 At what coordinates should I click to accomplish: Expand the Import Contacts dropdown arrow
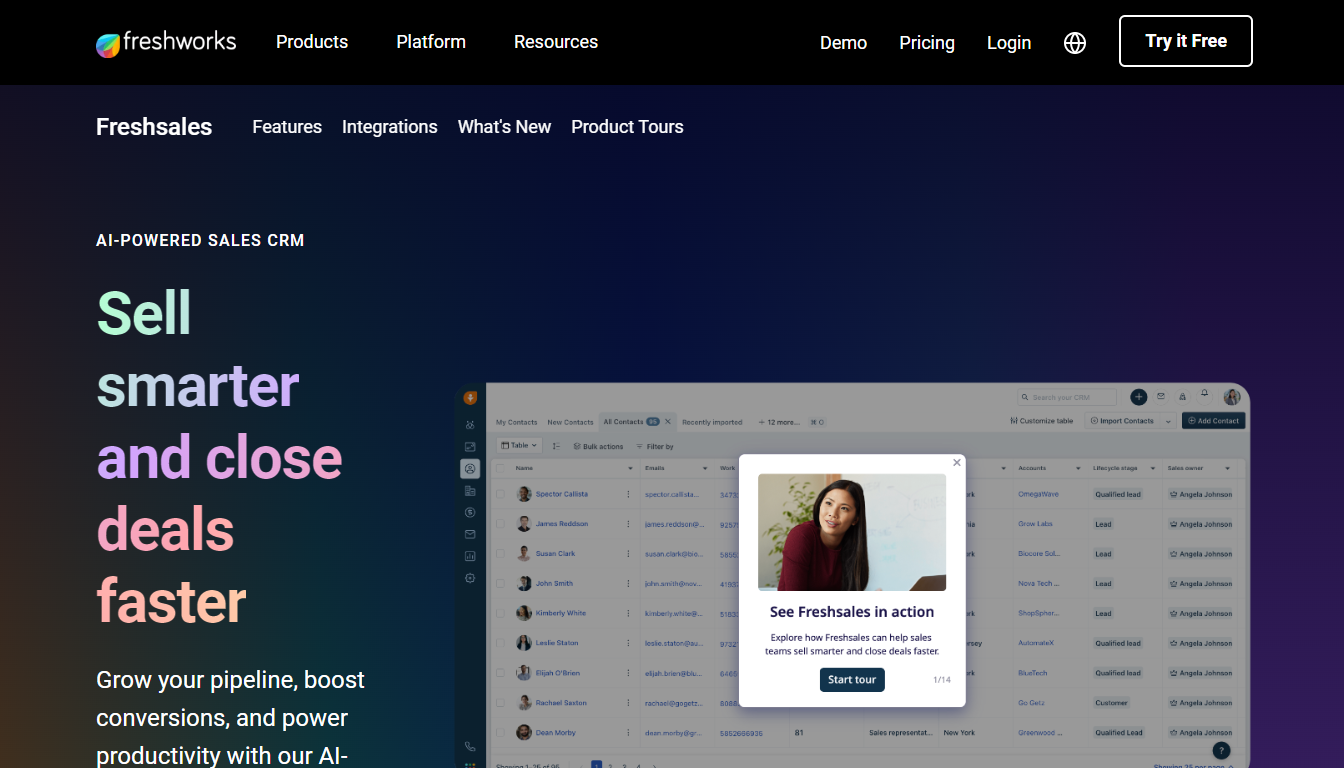coord(1169,421)
